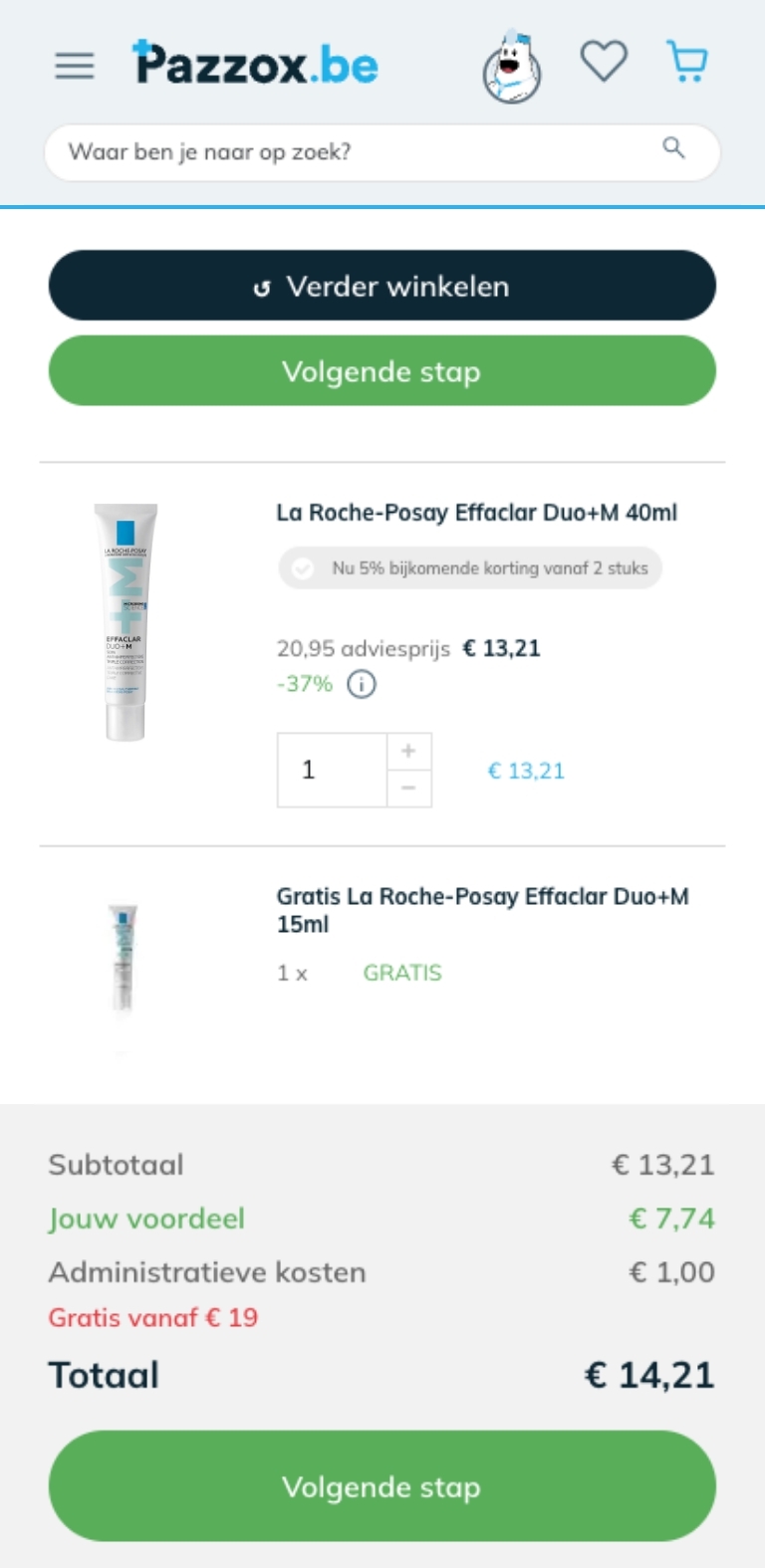Click checkmark icon in 5% korting badge
The width and height of the screenshot is (765, 1568).
pyautogui.click(x=303, y=568)
